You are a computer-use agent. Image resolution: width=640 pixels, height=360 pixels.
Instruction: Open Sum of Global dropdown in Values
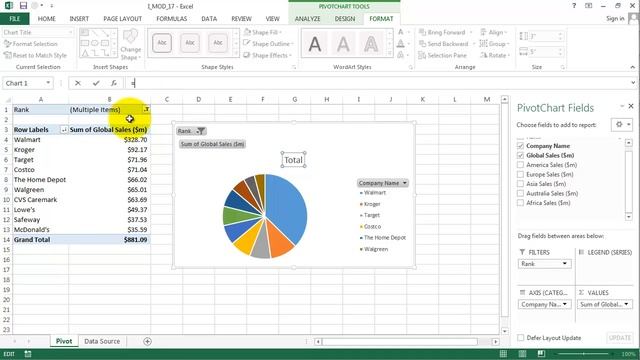pos(626,304)
